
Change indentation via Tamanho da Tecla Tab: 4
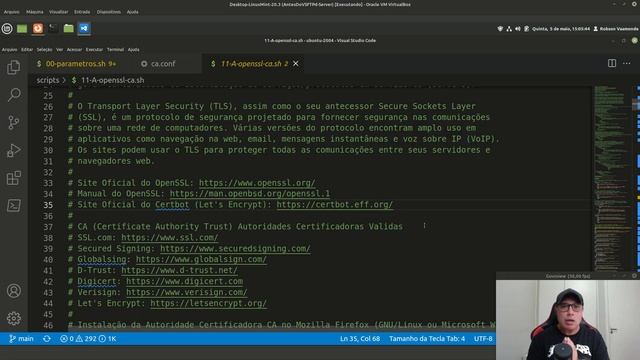(427, 339)
